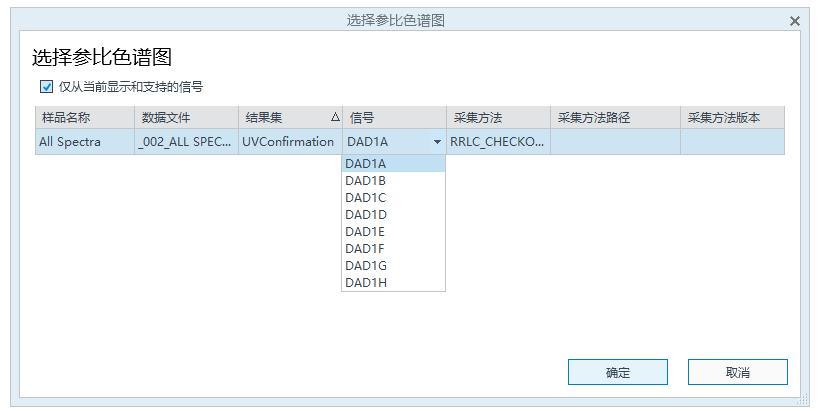Click the 确定 confirm button
Screen dimensions: 820x411
(x=618, y=372)
